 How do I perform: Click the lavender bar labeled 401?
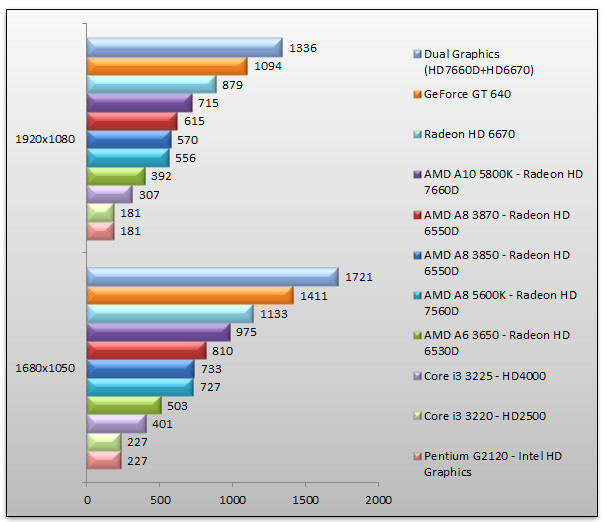click(117, 424)
